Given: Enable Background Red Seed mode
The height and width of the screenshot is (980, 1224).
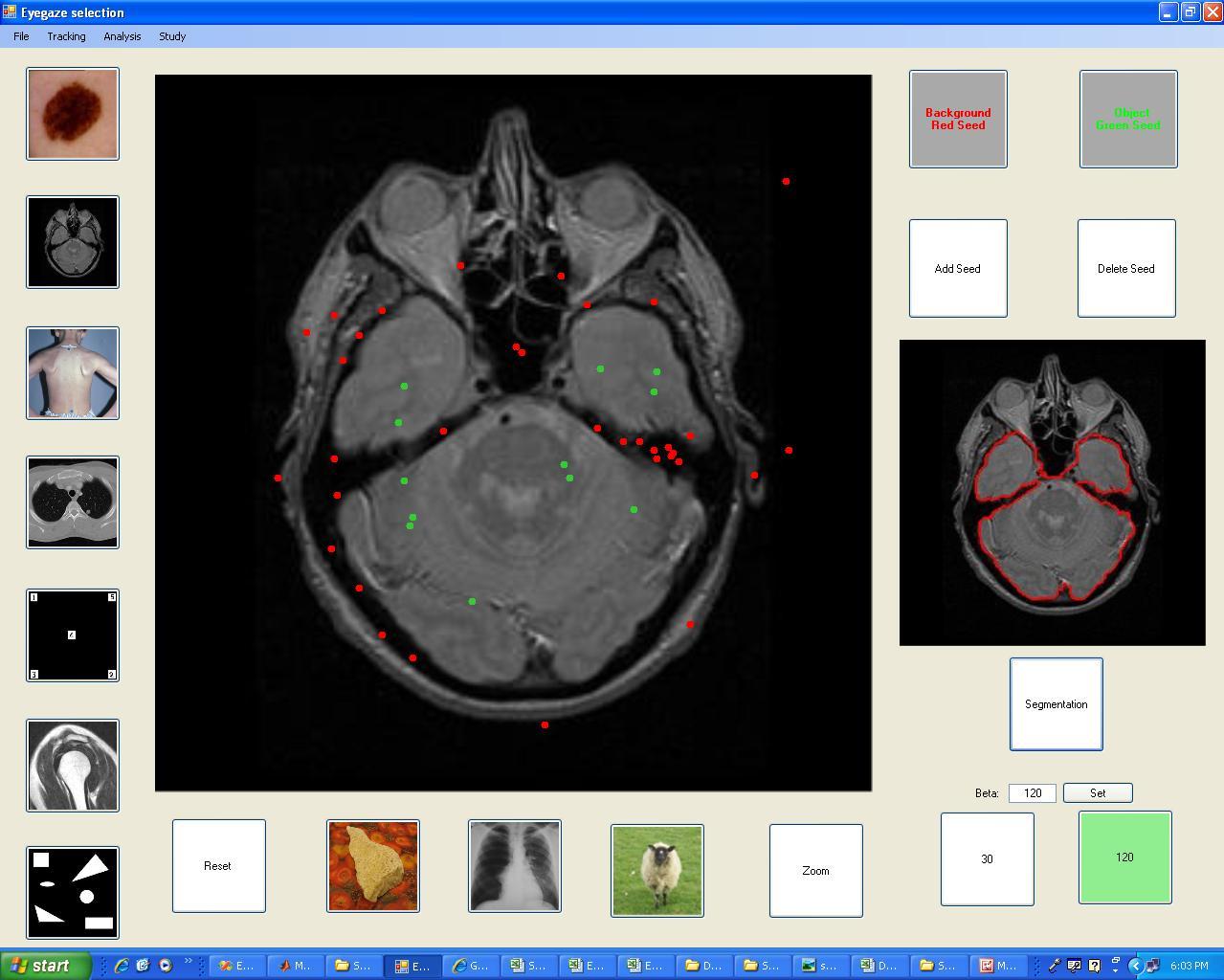Looking at the screenshot, I should (958, 119).
